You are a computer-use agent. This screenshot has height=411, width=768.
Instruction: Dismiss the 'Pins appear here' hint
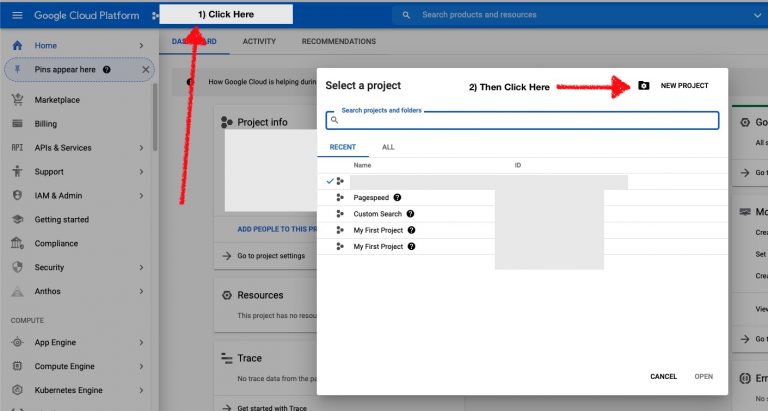145,70
